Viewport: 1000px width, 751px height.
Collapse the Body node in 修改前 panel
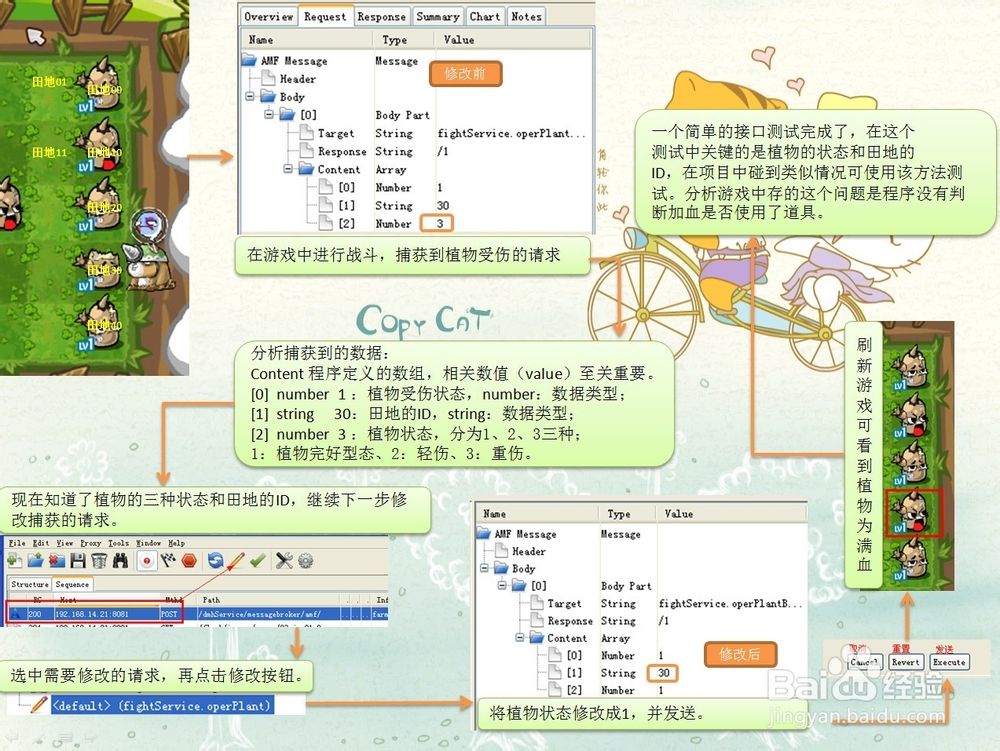tap(250, 97)
